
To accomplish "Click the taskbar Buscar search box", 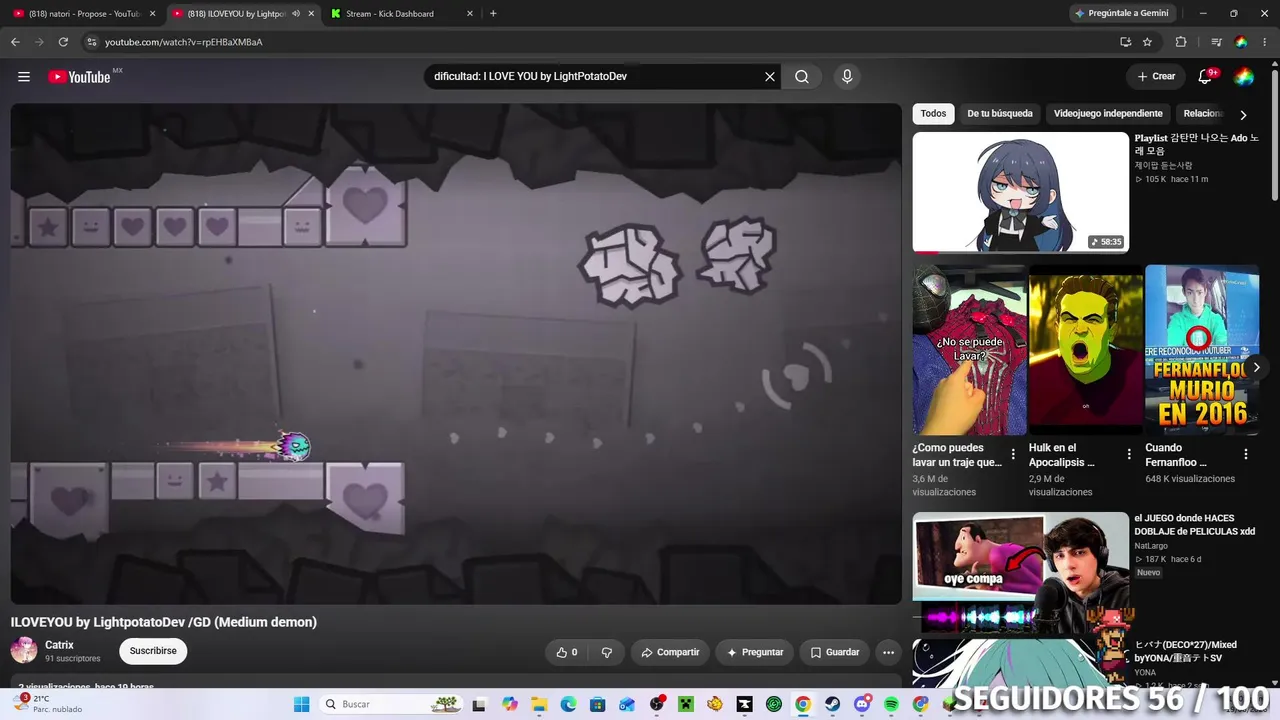I will [x=392, y=705].
